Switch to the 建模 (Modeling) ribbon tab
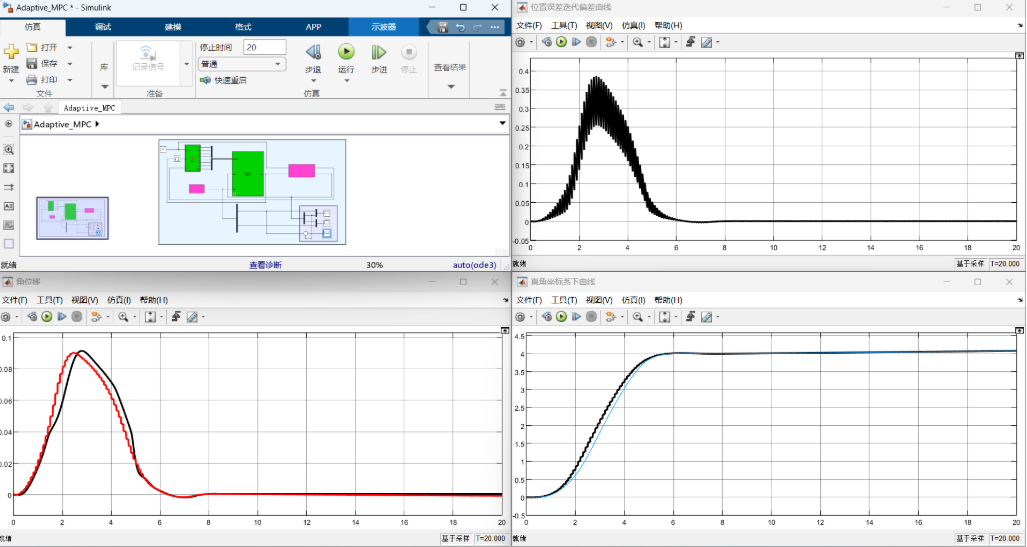1027x547 pixels. (173, 28)
